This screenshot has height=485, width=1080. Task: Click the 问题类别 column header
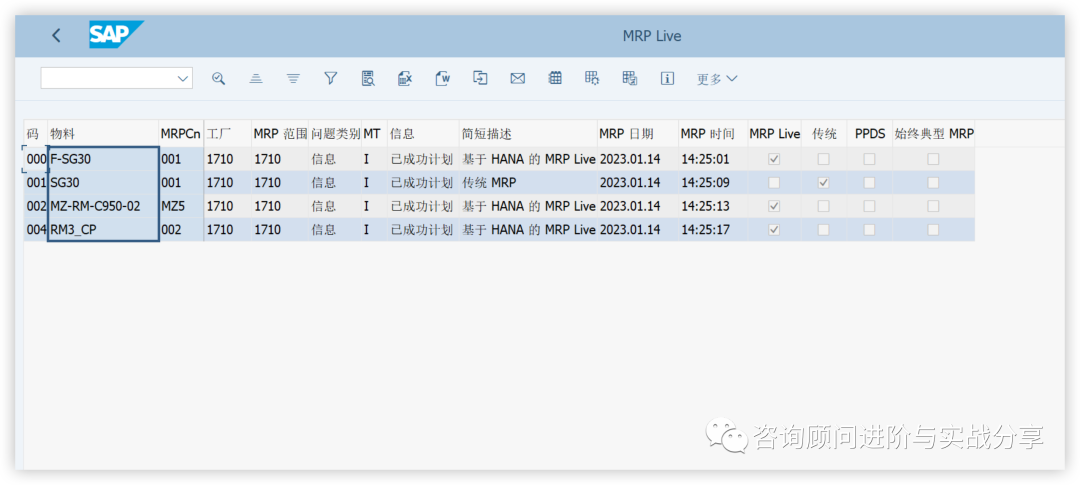pos(335,134)
